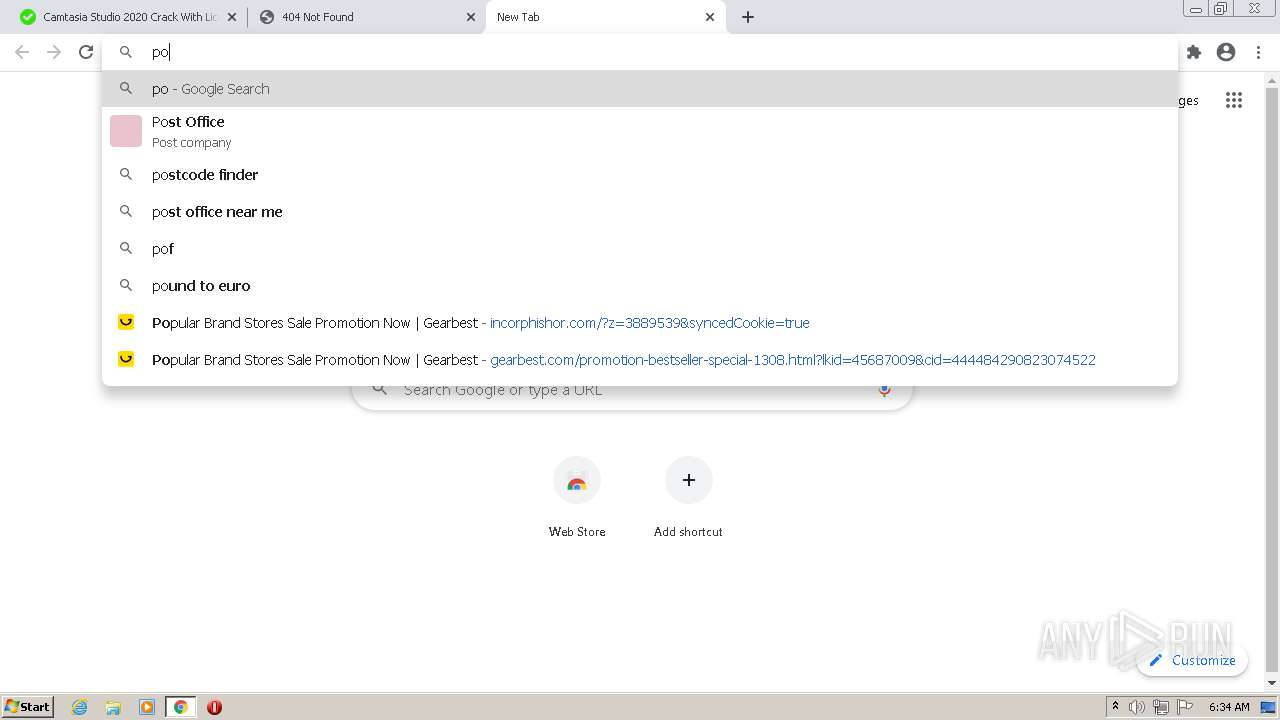The height and width of the screenshot is (720, 1280).
Task: Reload the current page
Action: [x=86, y=52]
